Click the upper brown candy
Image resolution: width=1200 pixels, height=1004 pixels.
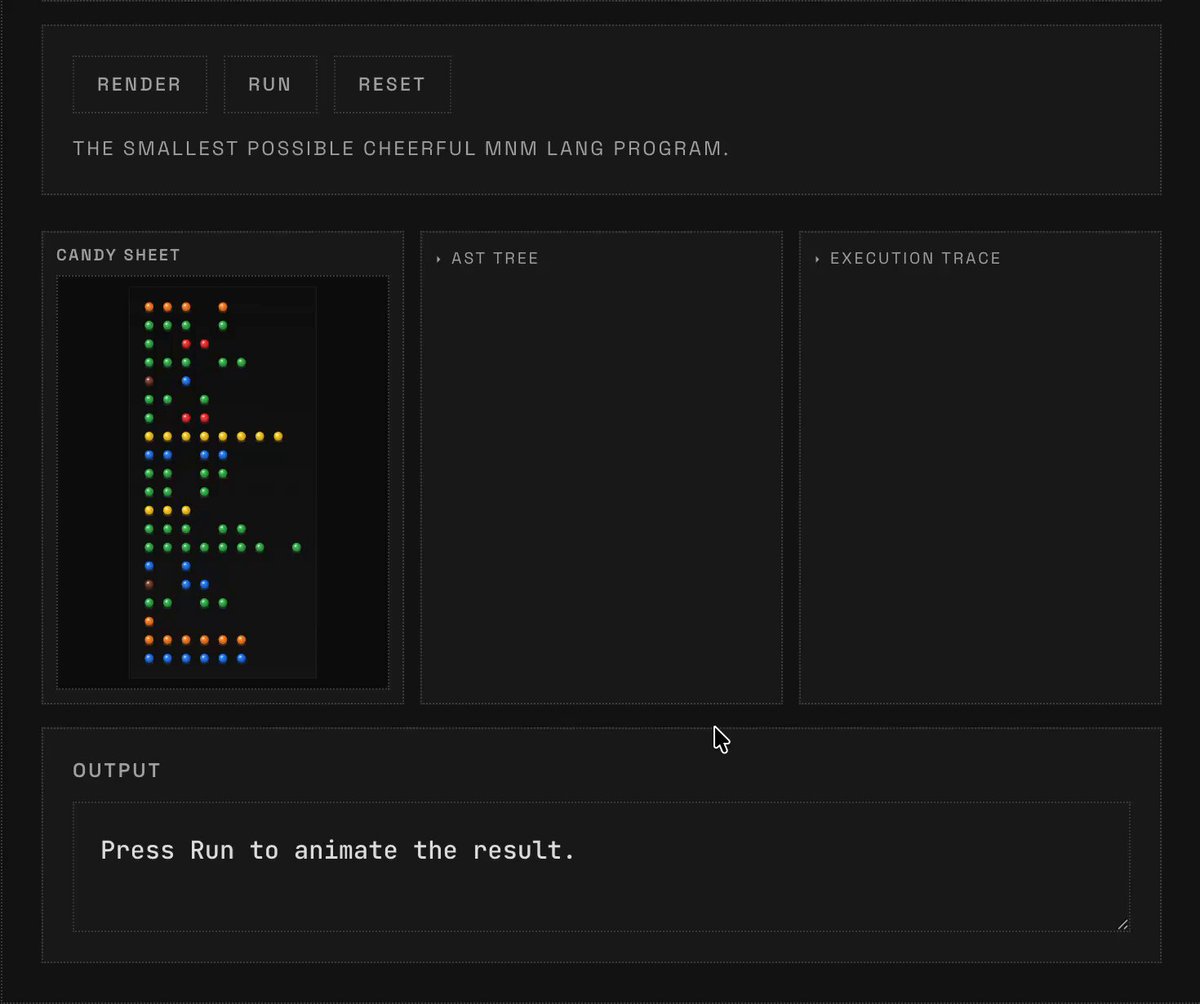(149, 381)
